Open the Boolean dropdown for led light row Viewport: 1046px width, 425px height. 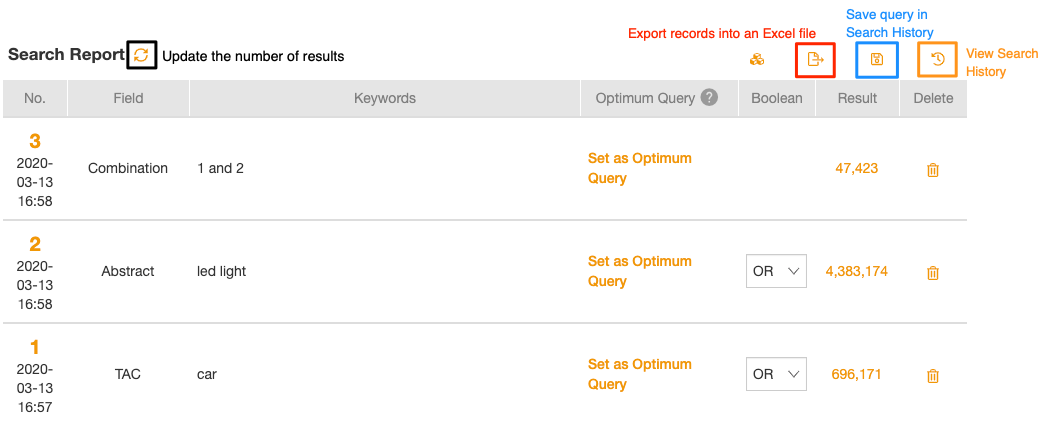pyautogui.click(x=776, y=271)
